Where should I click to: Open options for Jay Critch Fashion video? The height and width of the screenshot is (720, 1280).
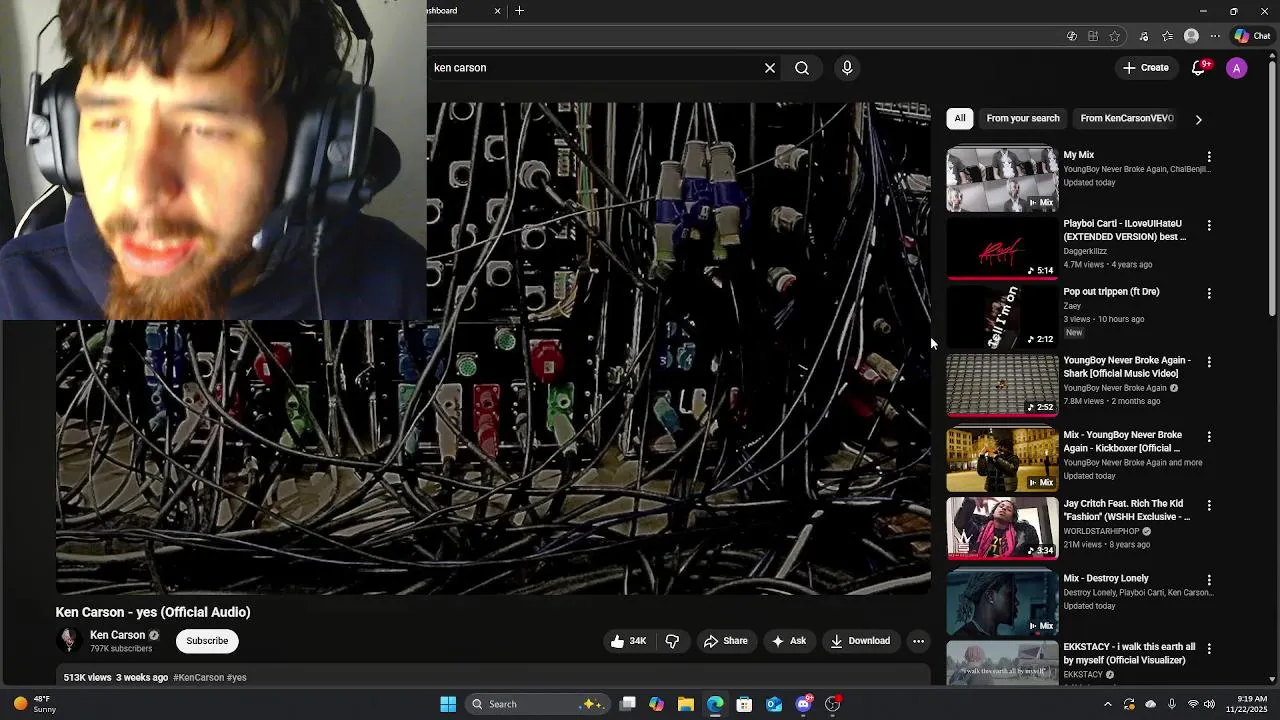click(x=1209, y=506)
